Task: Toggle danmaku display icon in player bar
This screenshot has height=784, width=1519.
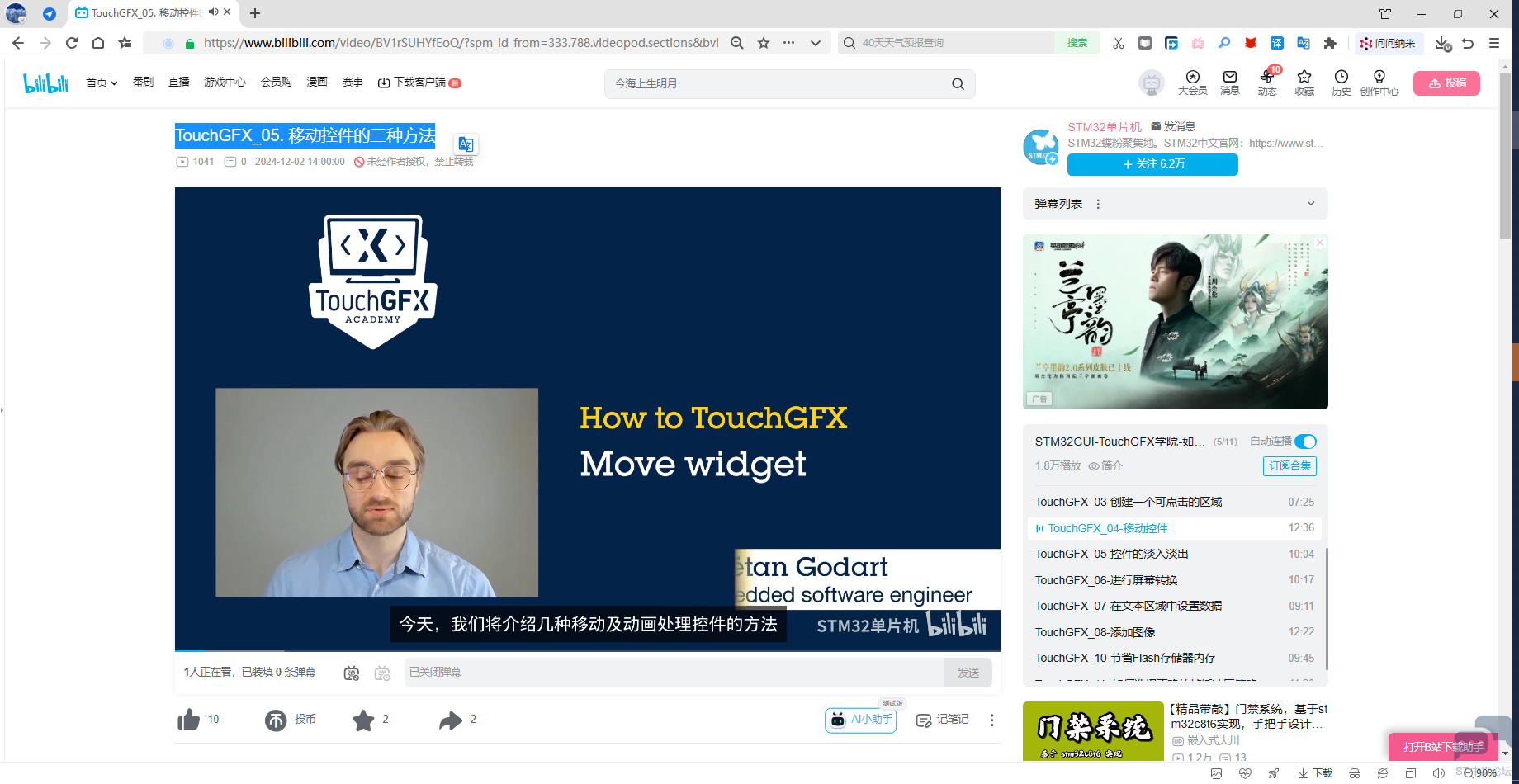Action: pyautogui.click(x=352, y=673)
